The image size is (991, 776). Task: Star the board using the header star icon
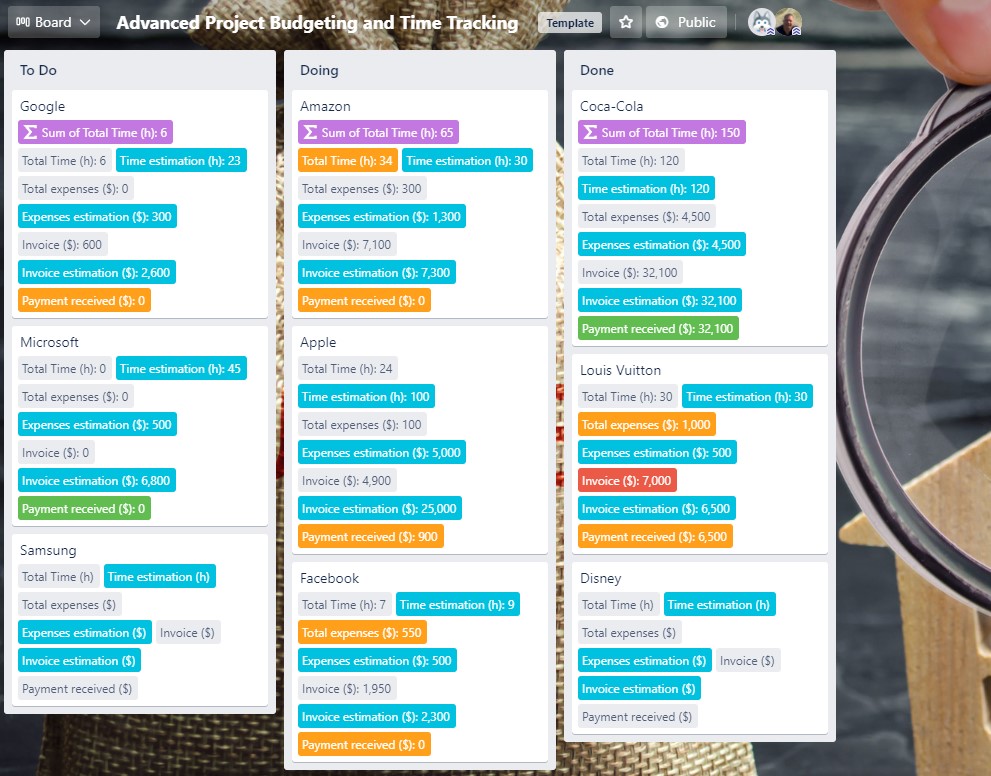(625, 21)
